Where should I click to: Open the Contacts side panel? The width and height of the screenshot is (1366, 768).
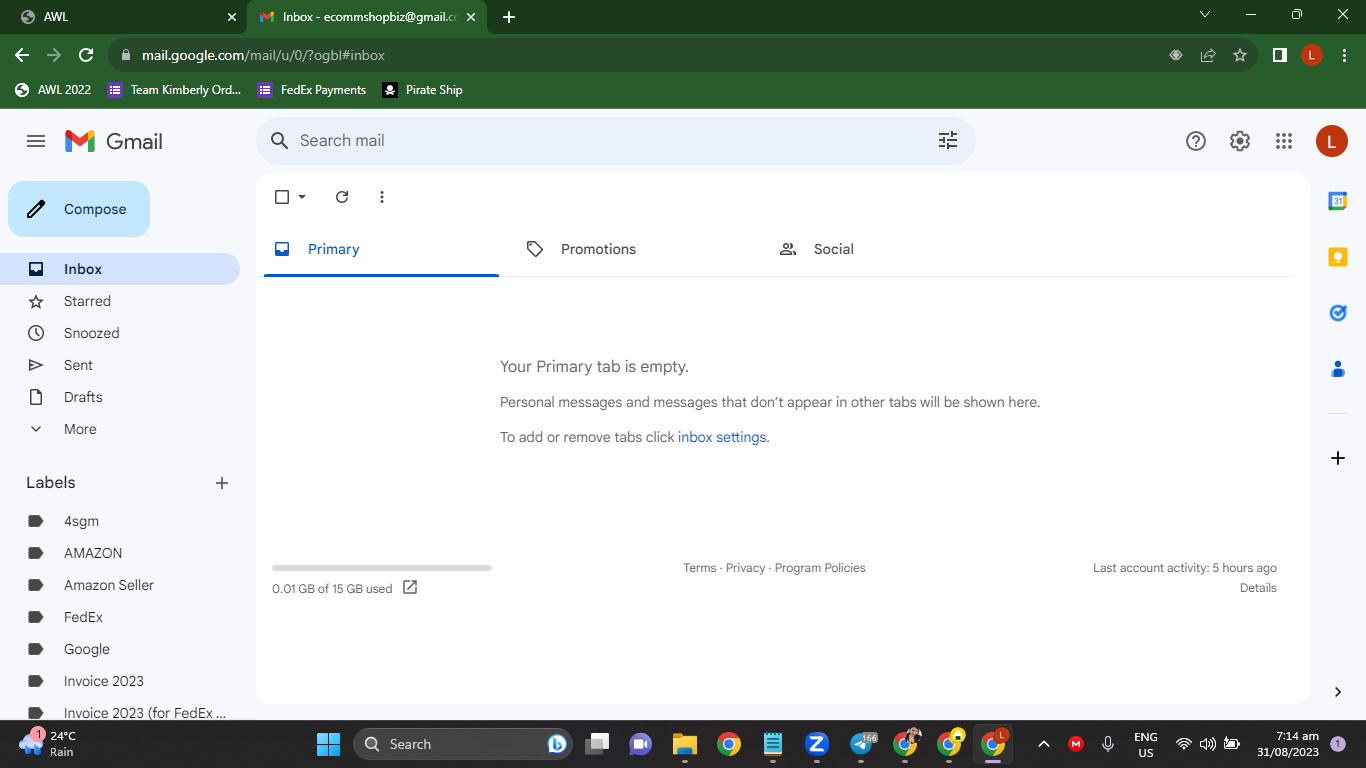[1338, 369]
